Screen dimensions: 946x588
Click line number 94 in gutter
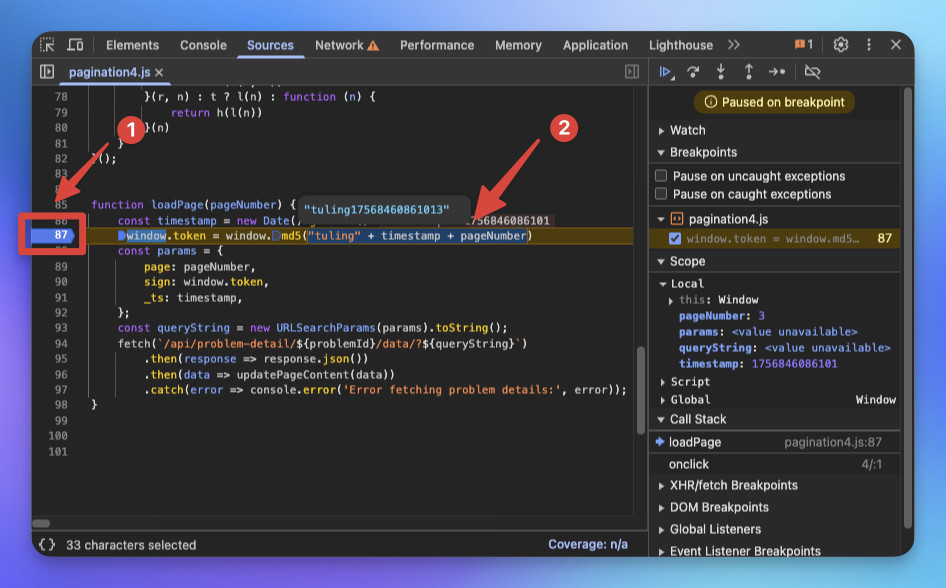click(x=61, y=344)
